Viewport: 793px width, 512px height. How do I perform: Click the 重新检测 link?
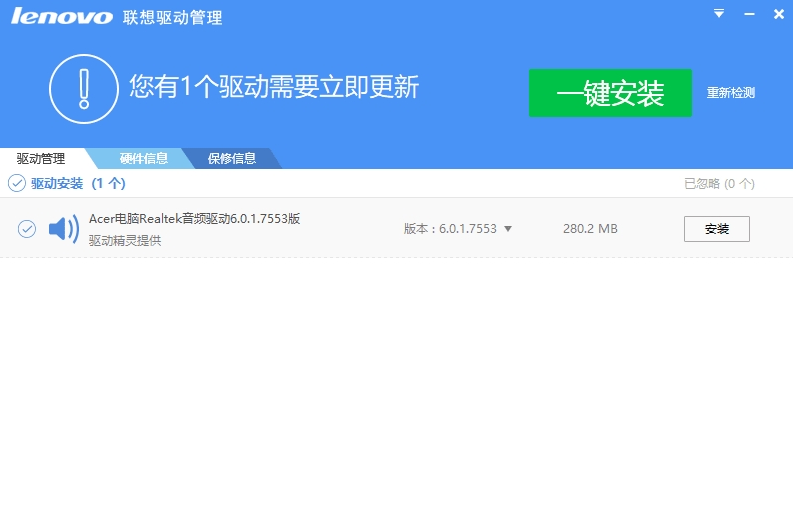(730, 93)
